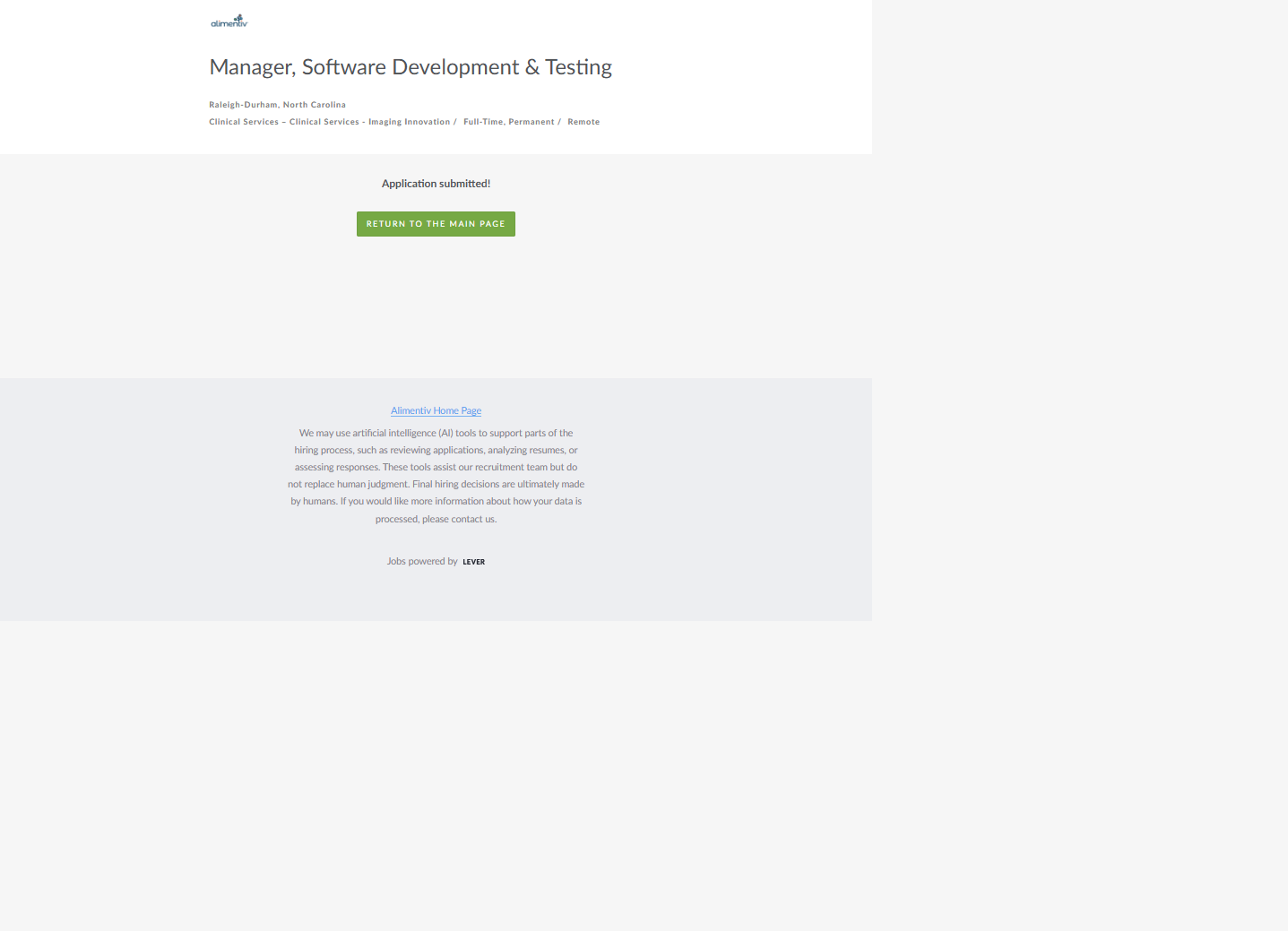The height and width of the screenshot is (931, 1288).
Task: Select the Raleigh-Durham, North Carolina location text
Action: [277, 105]
